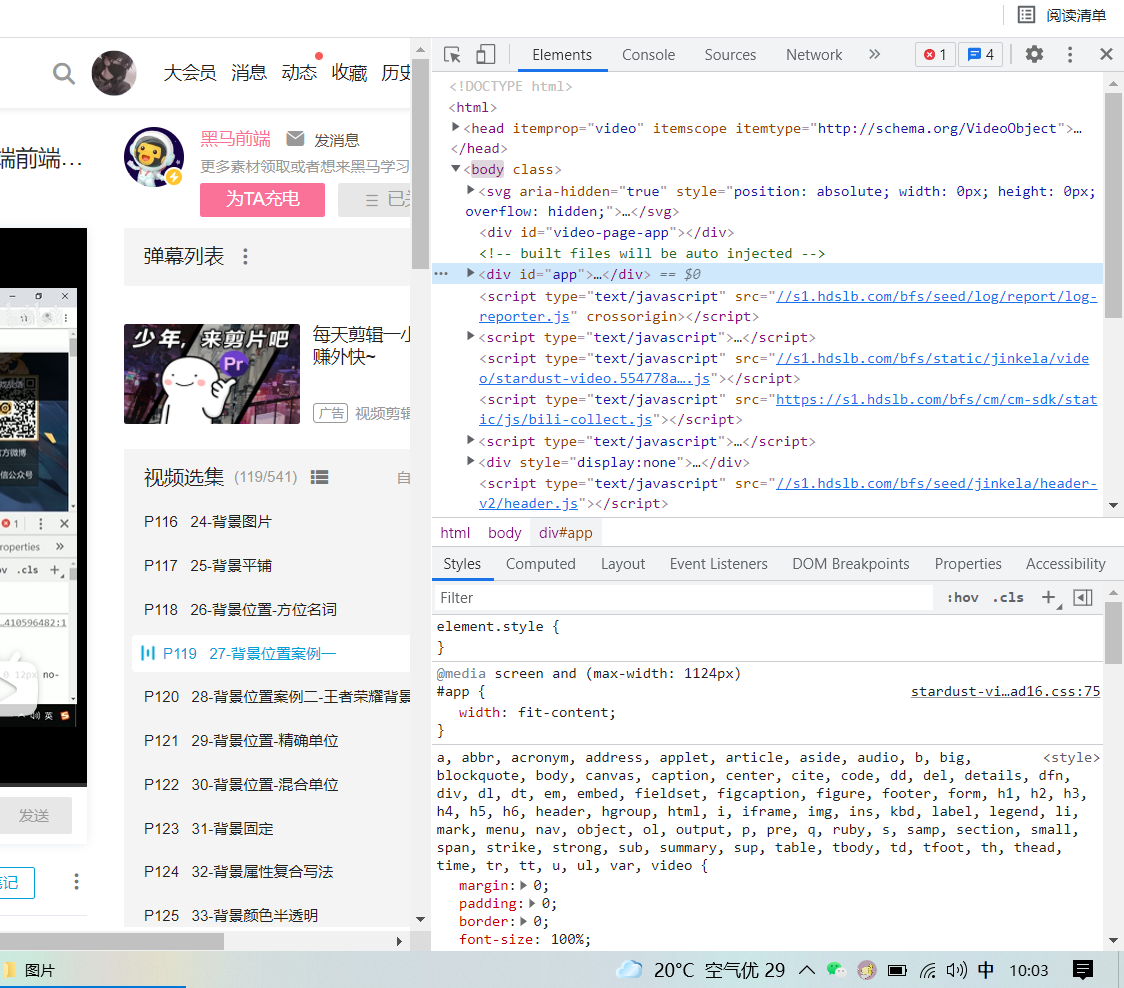Play P123 31-背景固定 video

click(209, 829)
